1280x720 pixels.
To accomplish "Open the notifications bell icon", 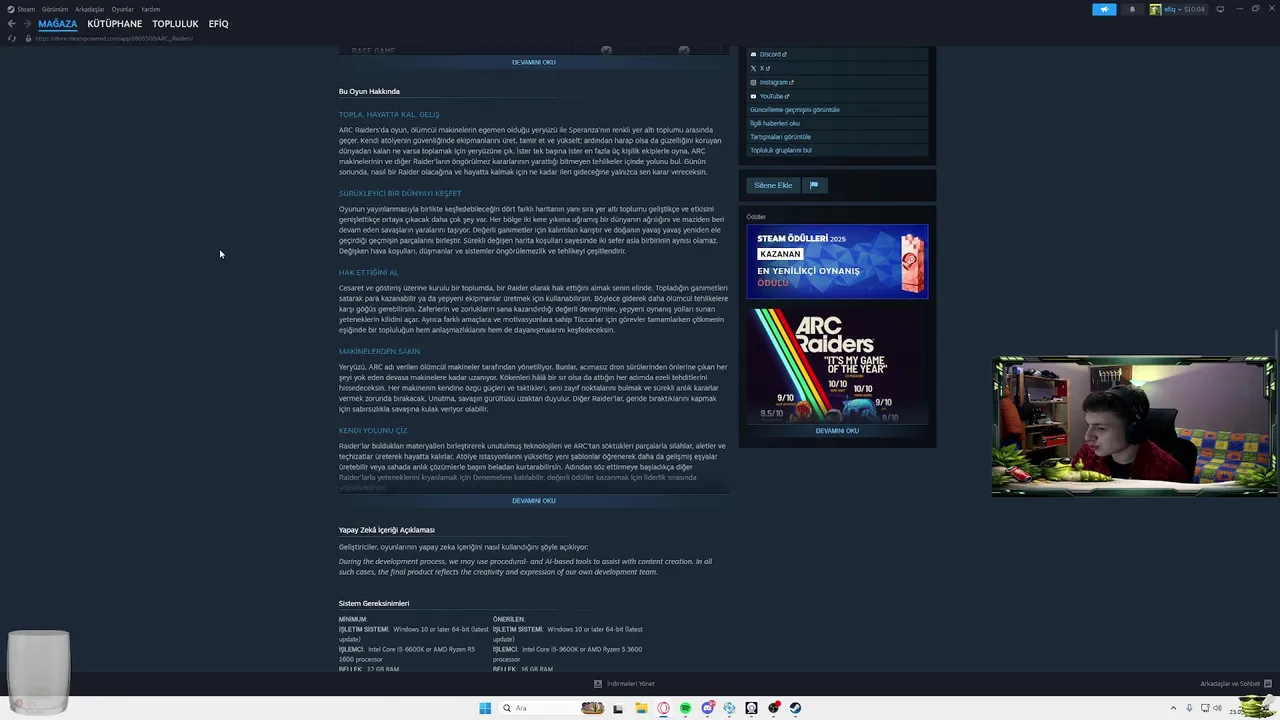I will [1132, 9].
